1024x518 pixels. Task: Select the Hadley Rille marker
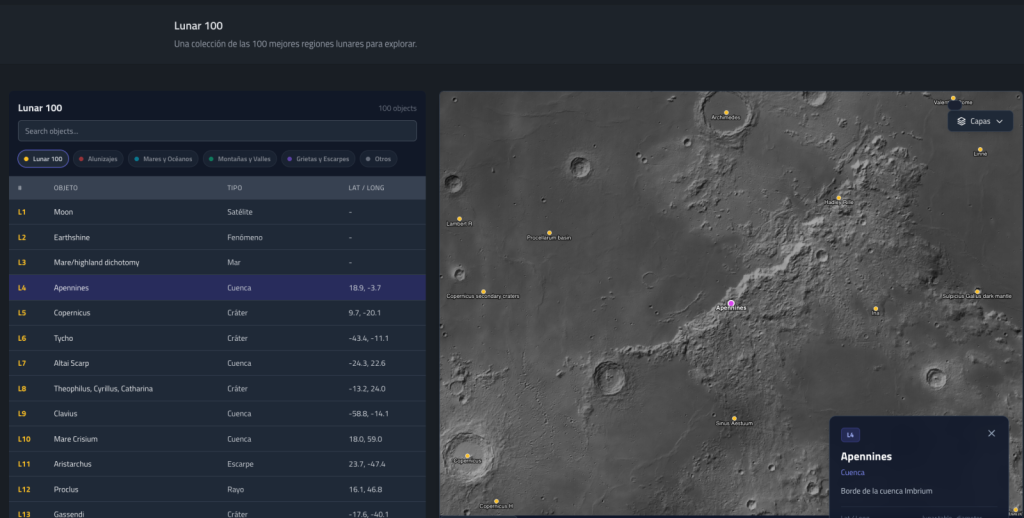[x=839, y=197]
